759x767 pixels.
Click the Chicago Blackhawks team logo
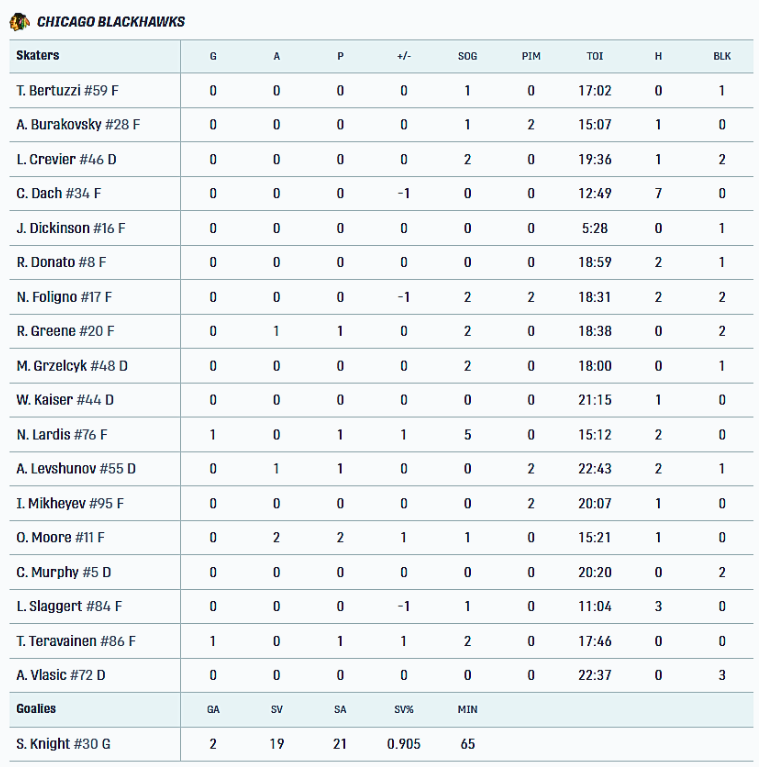[20, 21]
